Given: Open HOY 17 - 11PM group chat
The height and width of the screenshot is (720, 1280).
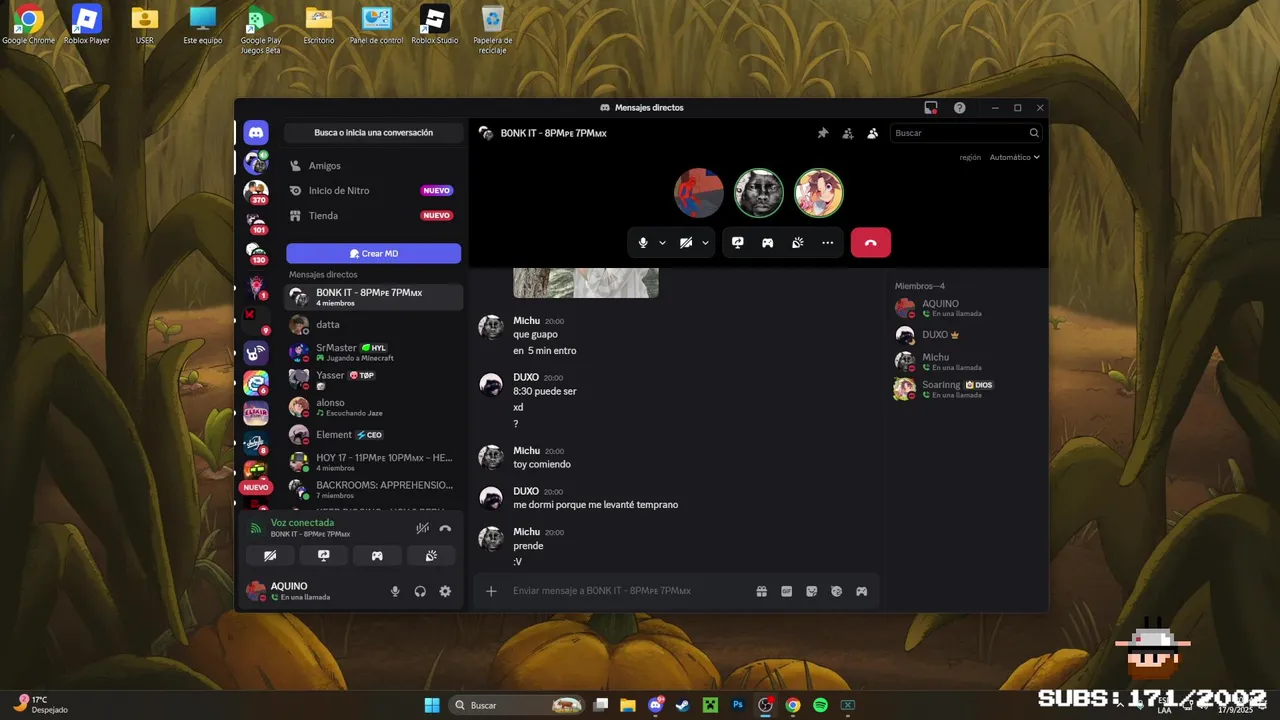Looking at the screenshot, I should coord(374,462).
